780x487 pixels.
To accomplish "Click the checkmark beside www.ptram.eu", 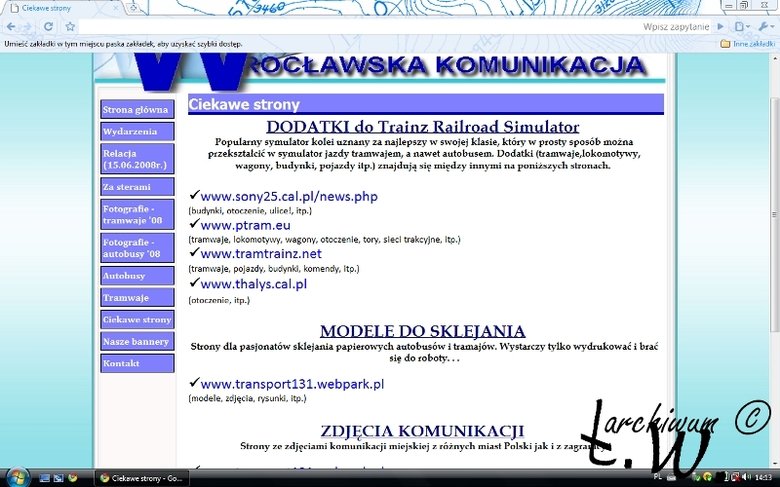I will tap(194, 224).
